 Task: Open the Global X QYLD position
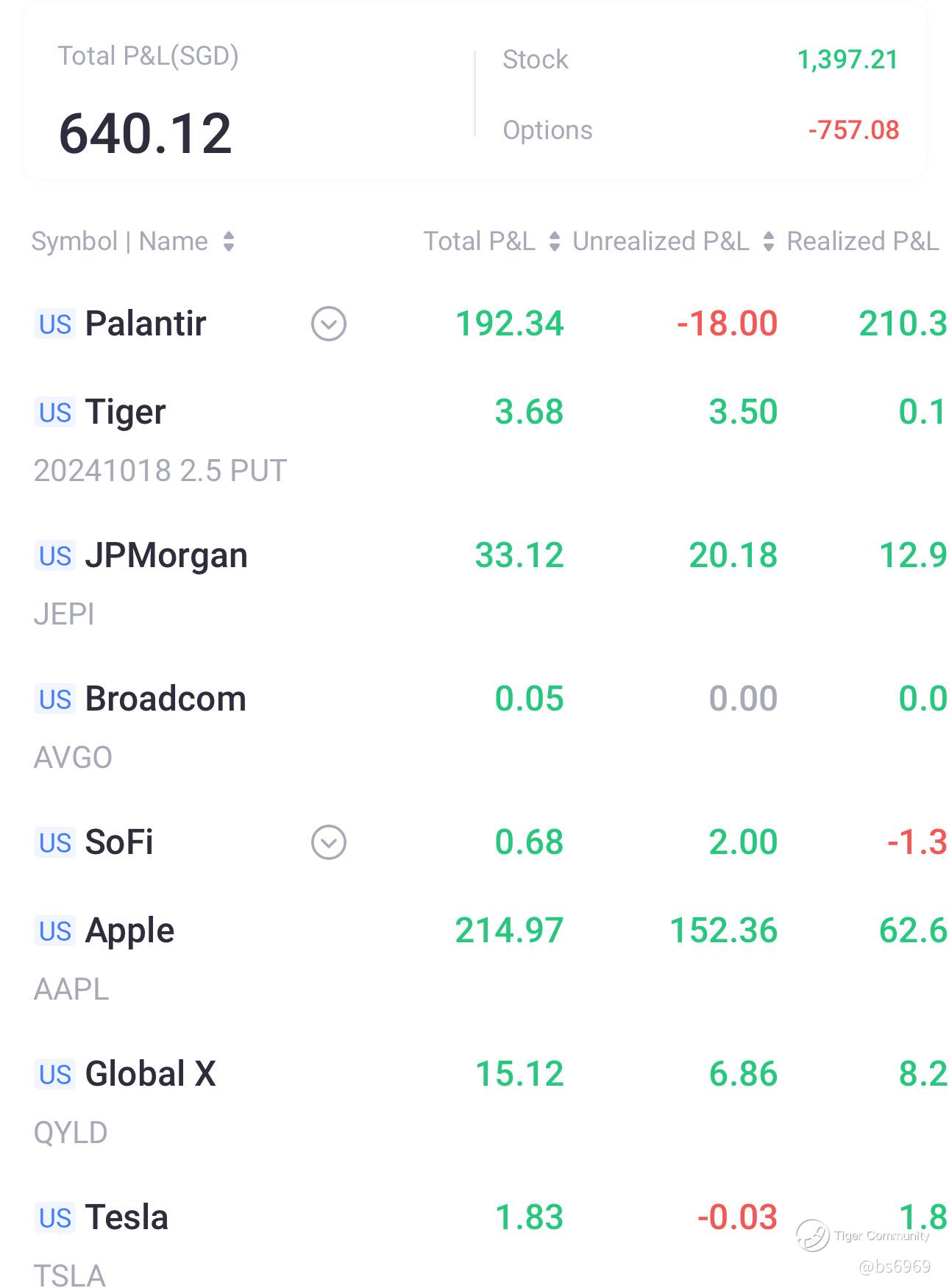(x=150, y=1075)
